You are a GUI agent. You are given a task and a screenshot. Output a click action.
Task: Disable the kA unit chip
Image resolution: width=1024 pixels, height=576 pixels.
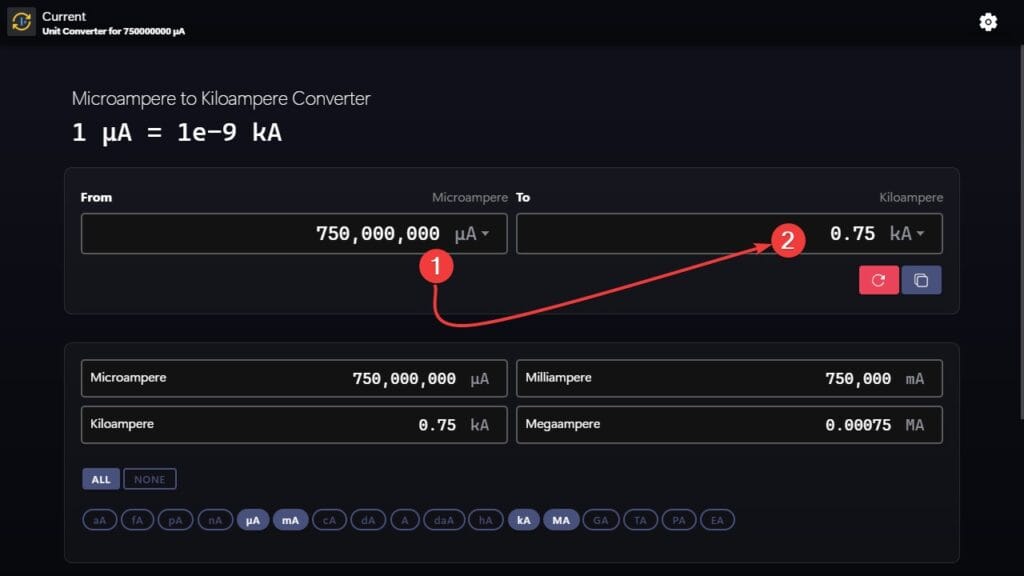click(524, 520)
